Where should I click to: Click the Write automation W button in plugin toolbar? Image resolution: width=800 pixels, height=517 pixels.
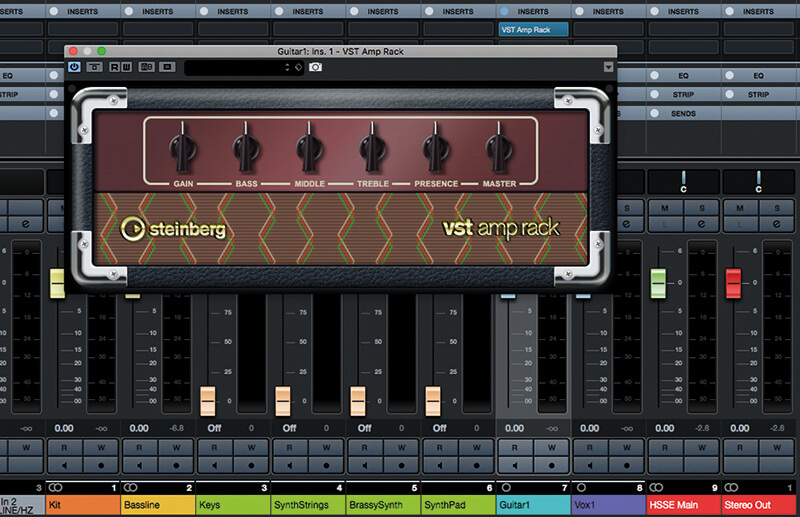(x=126, y=67)
